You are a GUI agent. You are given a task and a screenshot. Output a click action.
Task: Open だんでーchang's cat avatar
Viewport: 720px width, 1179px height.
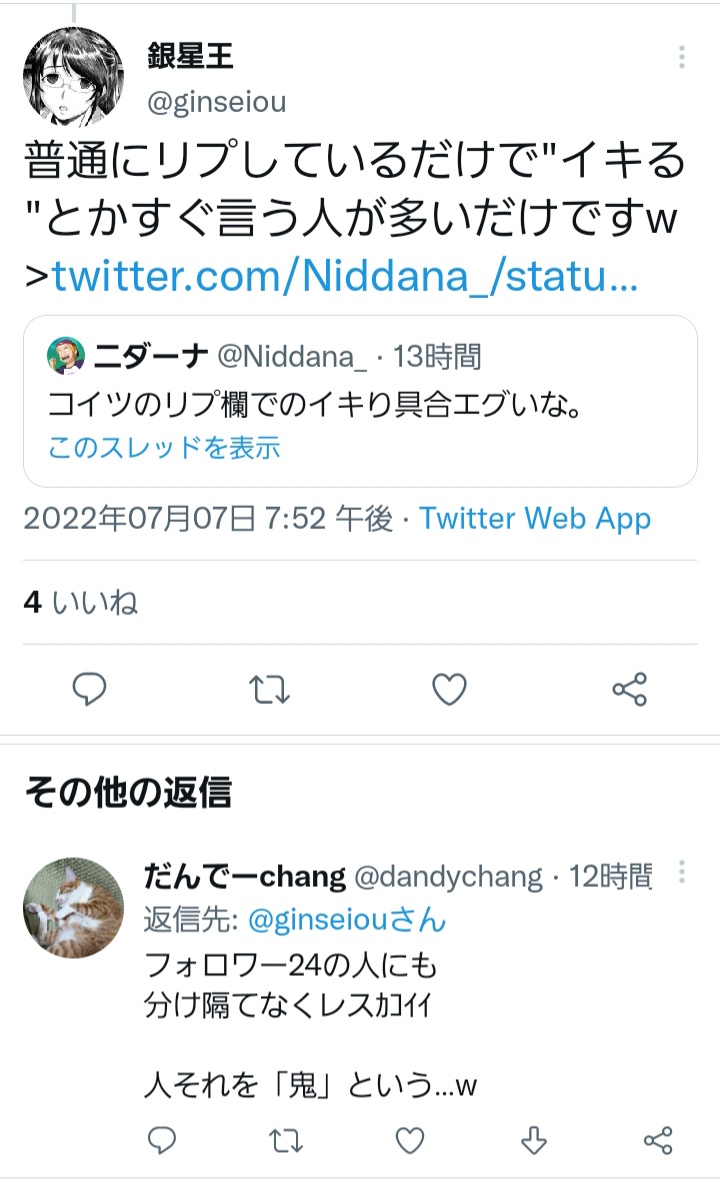[73, 907]
